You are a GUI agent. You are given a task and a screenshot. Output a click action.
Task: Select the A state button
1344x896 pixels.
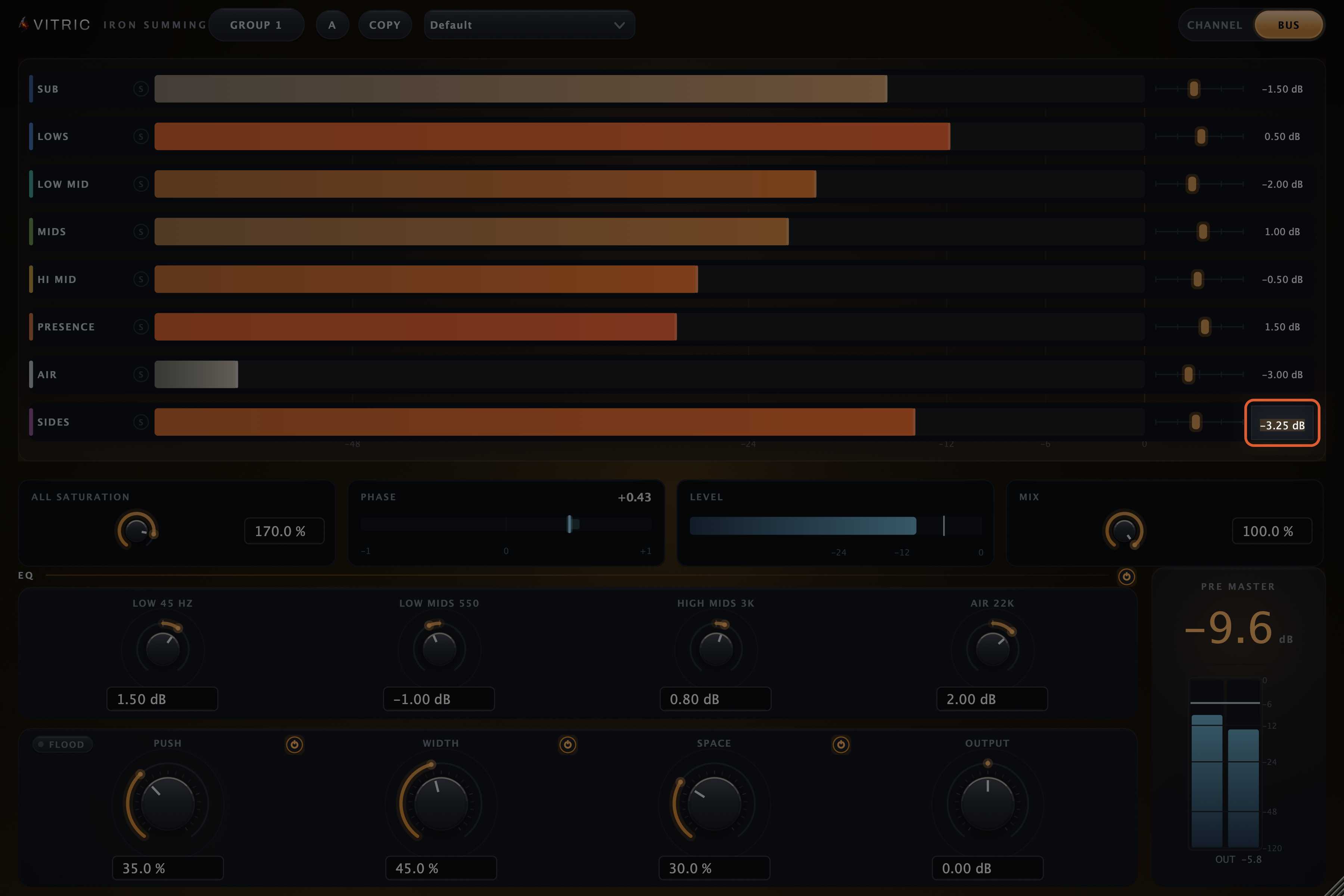tap(332, 25)
